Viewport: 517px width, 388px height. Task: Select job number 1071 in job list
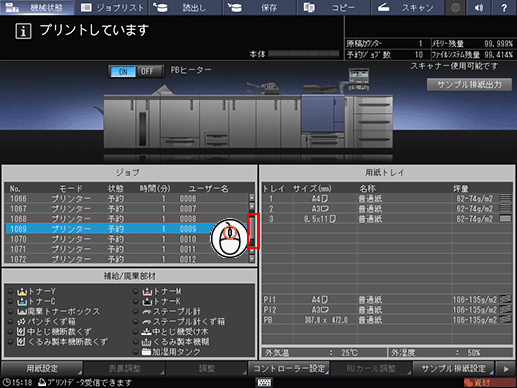[127, 249]
